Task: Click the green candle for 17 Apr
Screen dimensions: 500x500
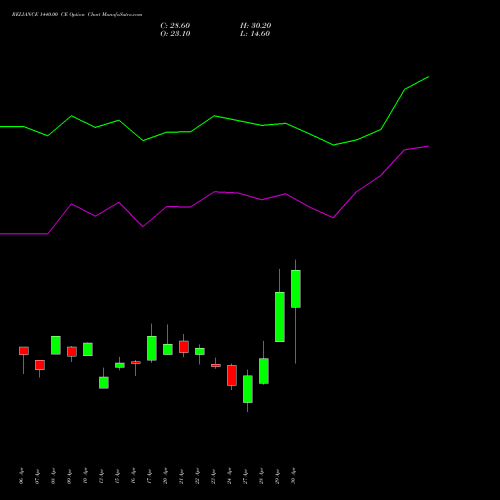Action: (x=152, y=348)
